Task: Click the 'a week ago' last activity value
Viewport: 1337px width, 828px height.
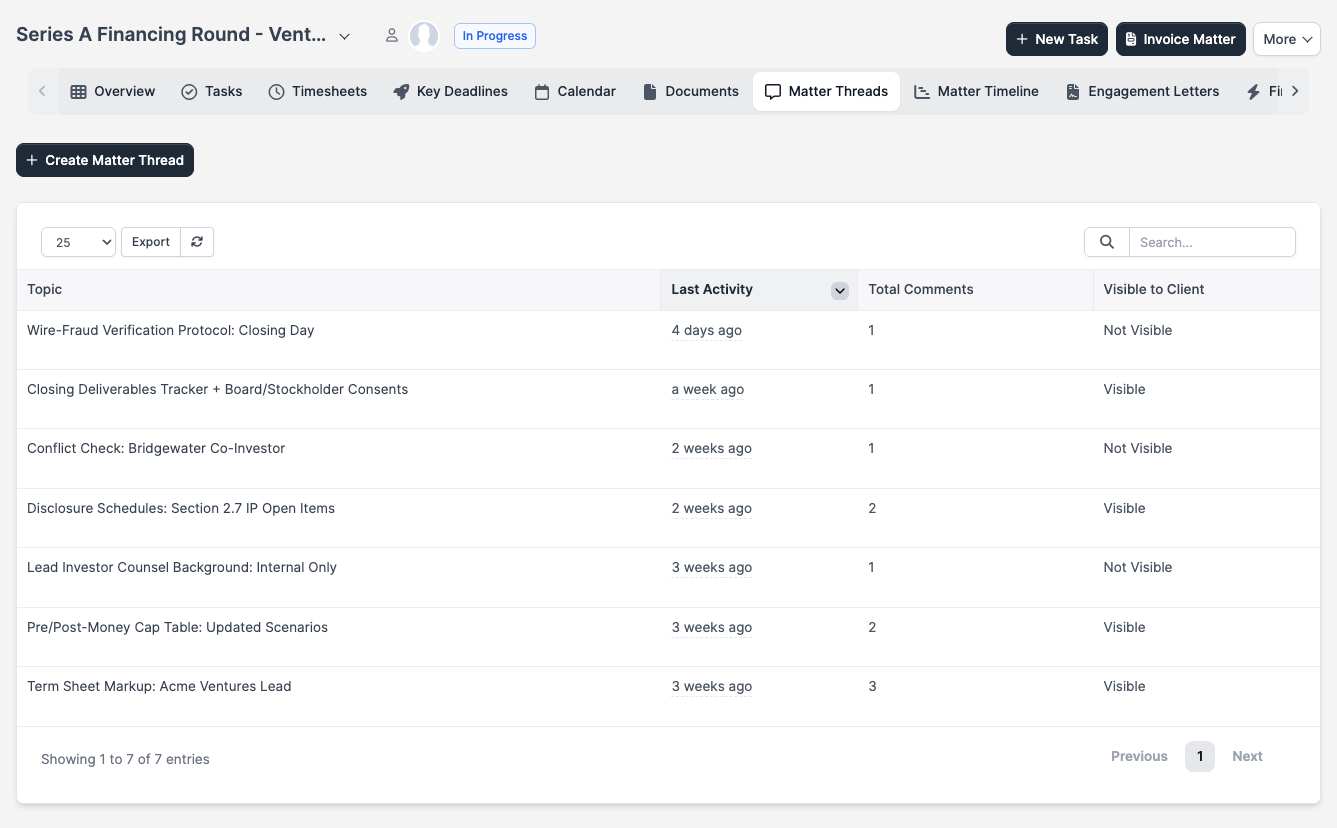Action: pyautogui.click(x=708, y=389)
